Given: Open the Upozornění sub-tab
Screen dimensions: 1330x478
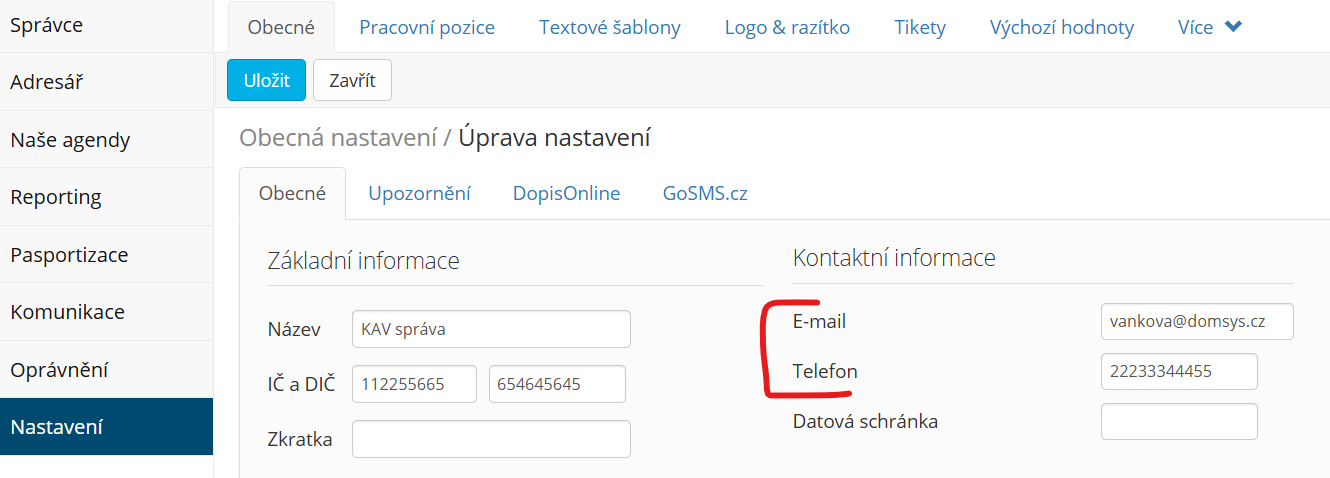Looking at the screenshot, I should (419, 193).
